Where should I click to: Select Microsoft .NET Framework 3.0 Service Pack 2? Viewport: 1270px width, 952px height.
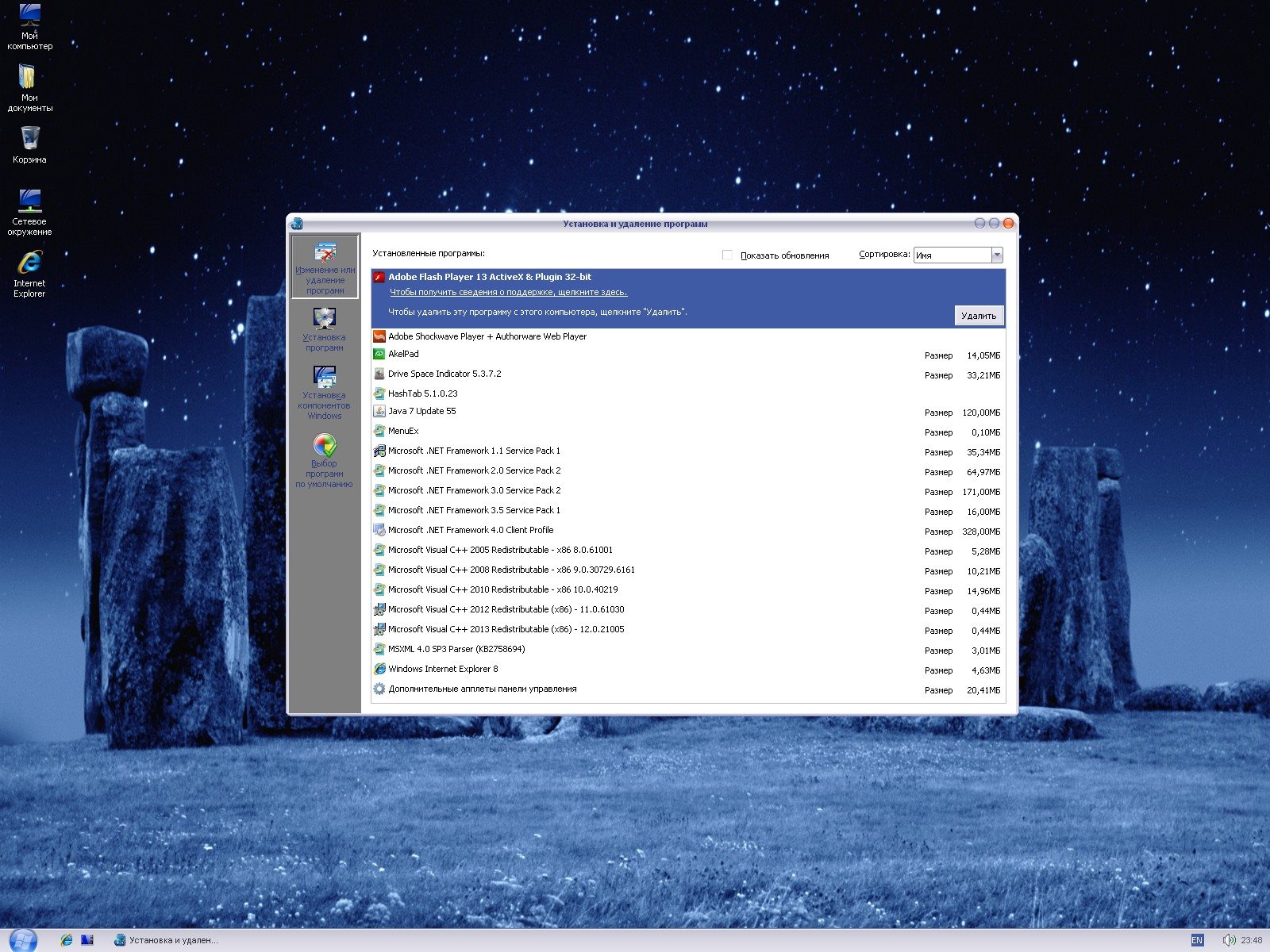click(x=688, y=491)
